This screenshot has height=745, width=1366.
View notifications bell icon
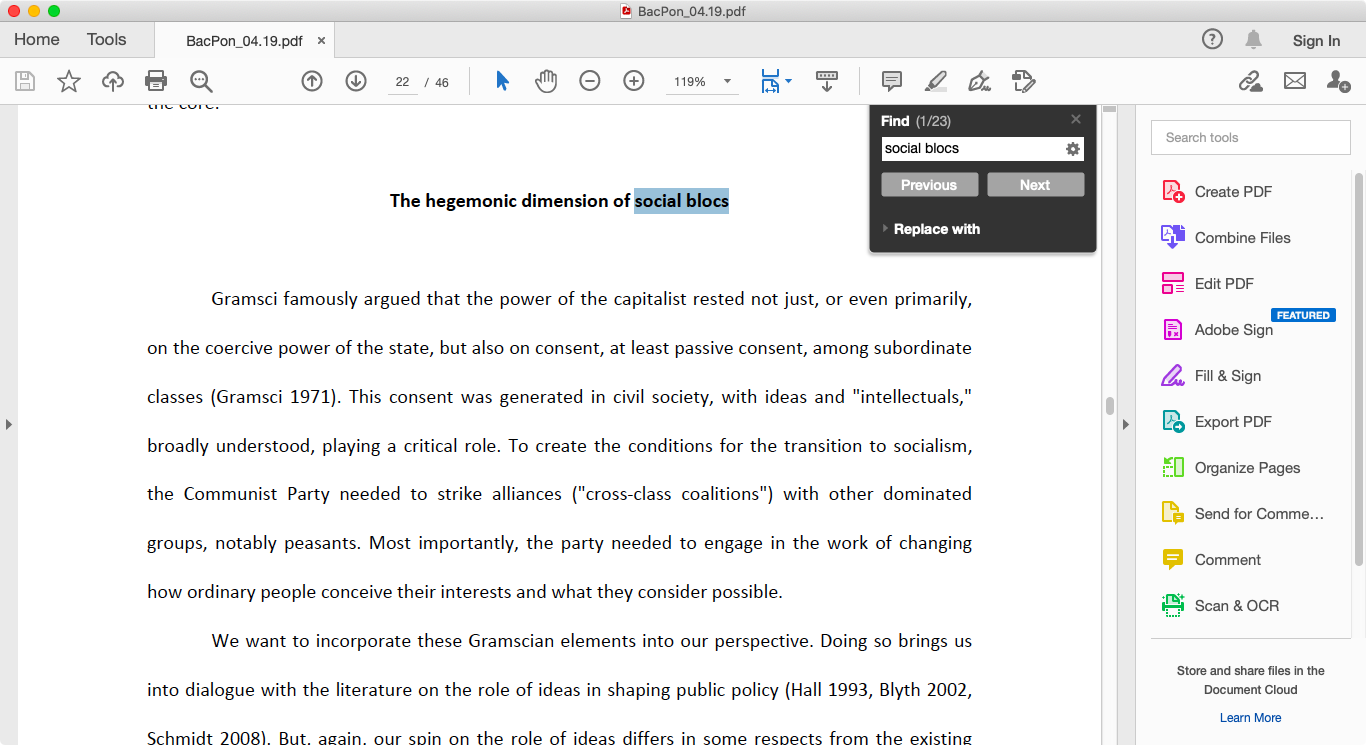tap(1253, 40)
